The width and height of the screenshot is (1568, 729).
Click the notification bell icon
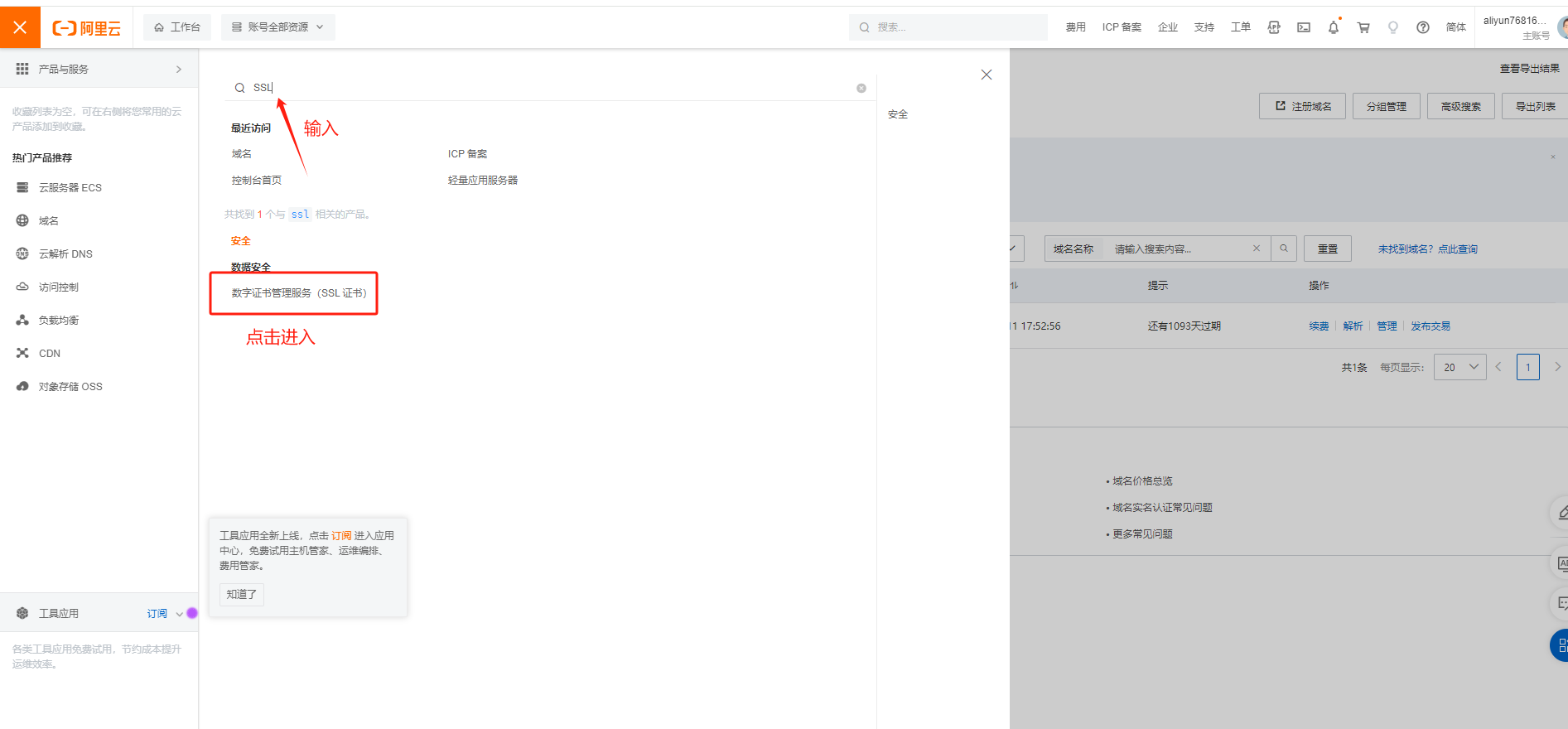tap(1334, 27)
